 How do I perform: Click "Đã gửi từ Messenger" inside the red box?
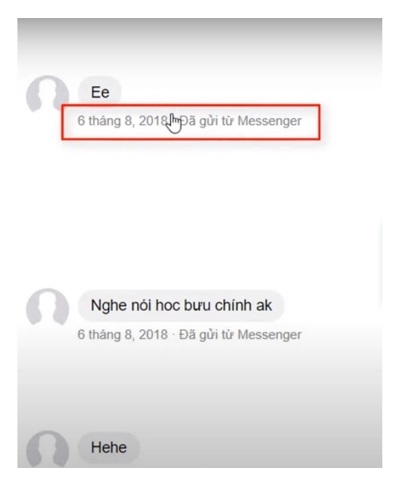click(240, 121)
